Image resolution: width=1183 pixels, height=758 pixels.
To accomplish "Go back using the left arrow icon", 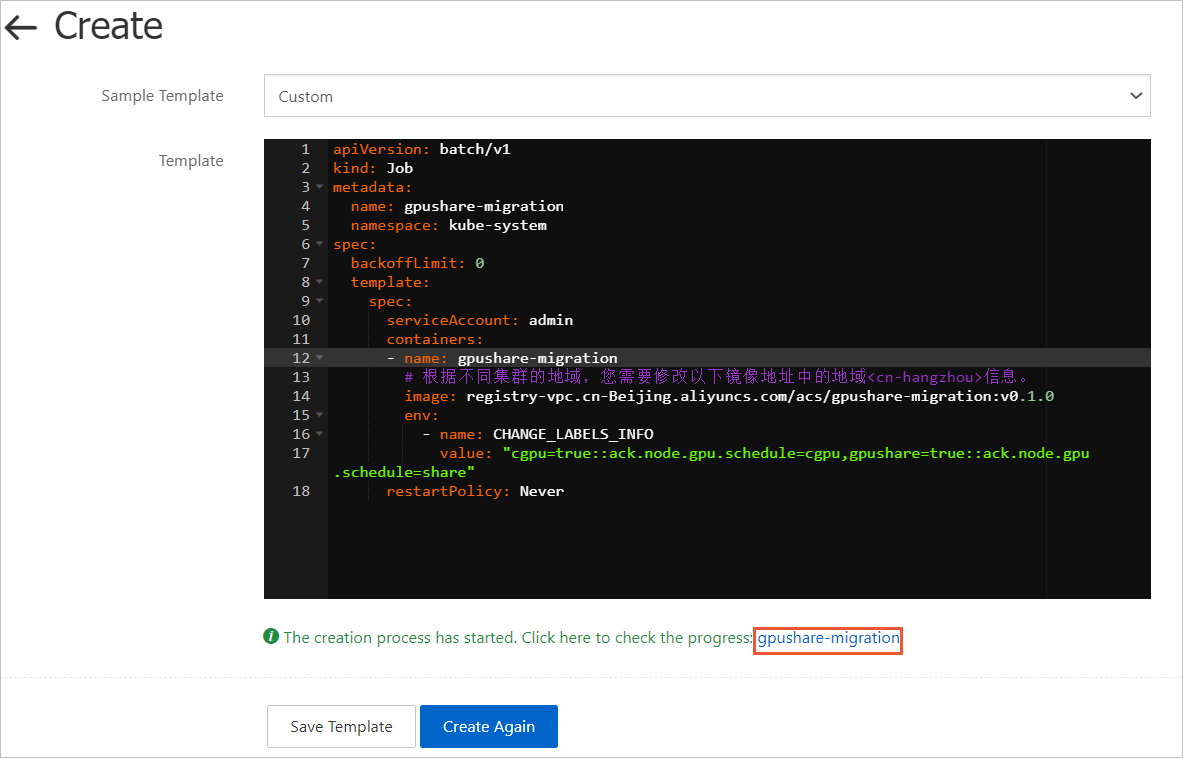I will click(x=20, y=28).
